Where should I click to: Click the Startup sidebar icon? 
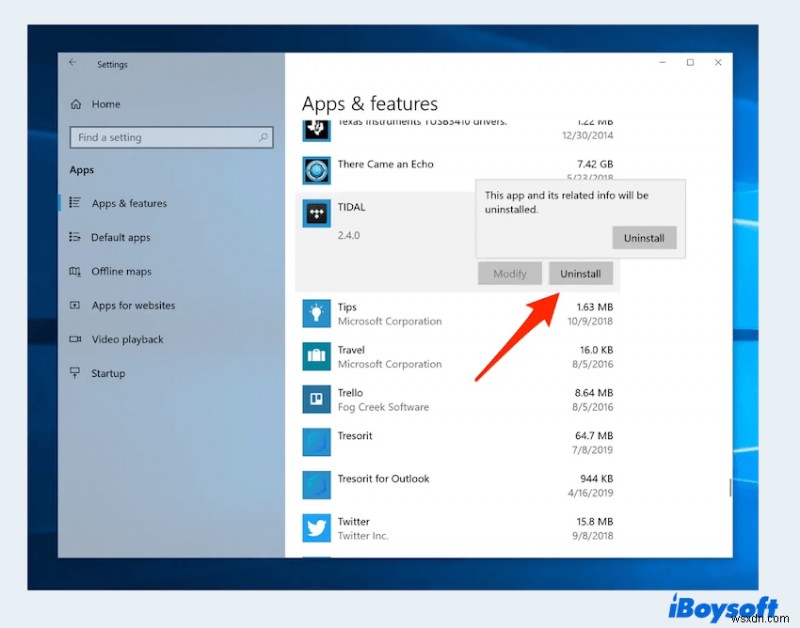click(75, 373)
